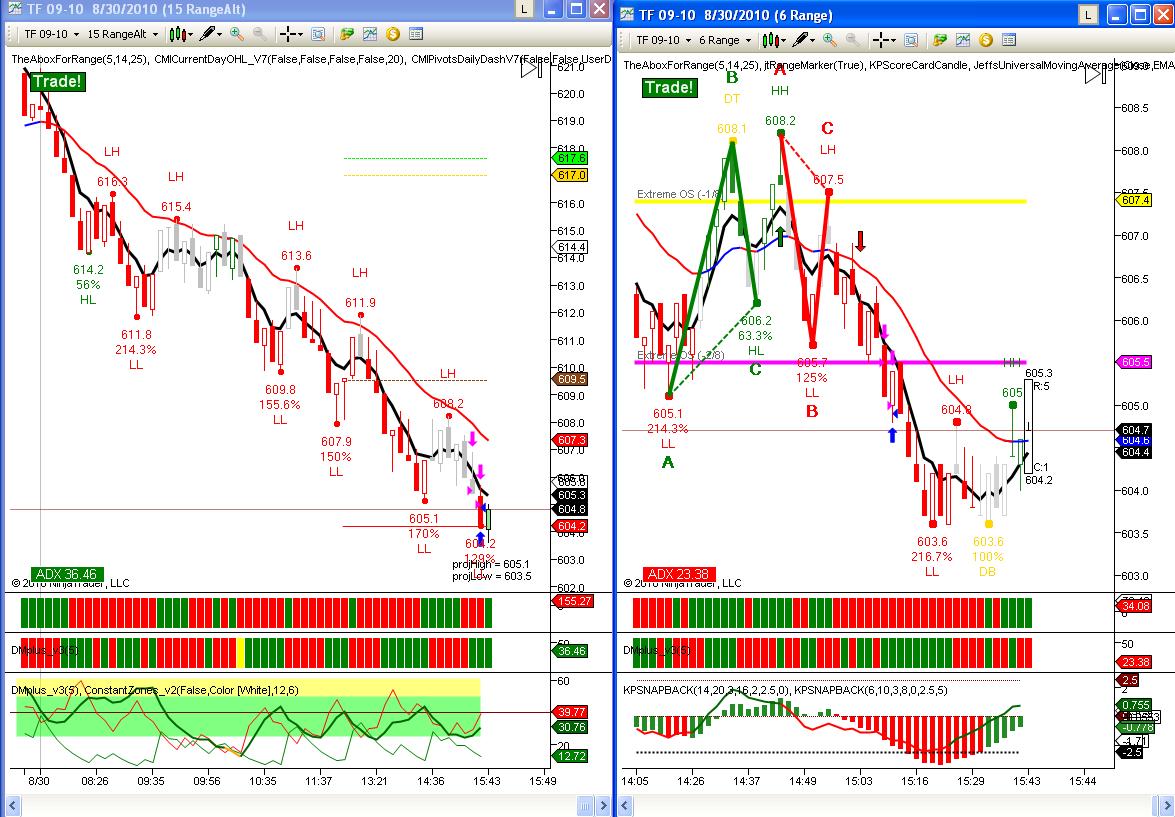Screen dimensions: 1175x817
Task: Click the 603.6 216.7% LL swing label
Action: click(932, 556)
